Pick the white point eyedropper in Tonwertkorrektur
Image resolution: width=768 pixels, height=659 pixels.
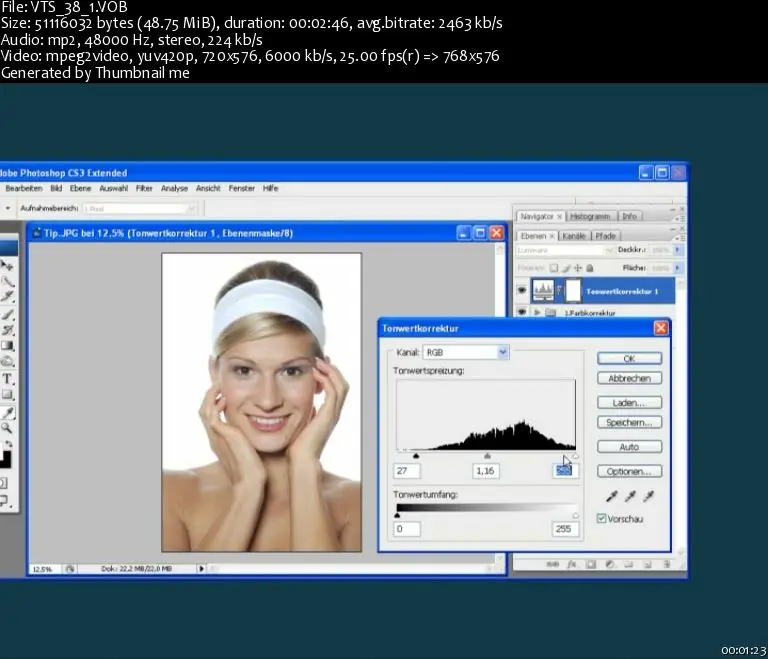click(648, 497)
